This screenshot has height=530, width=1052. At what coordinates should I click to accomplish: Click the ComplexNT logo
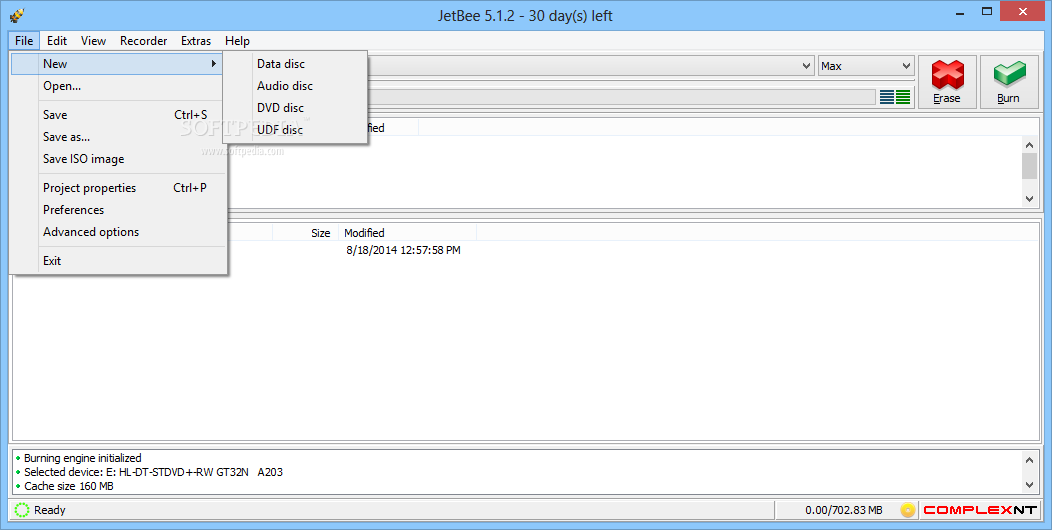[x=980, y=510]
